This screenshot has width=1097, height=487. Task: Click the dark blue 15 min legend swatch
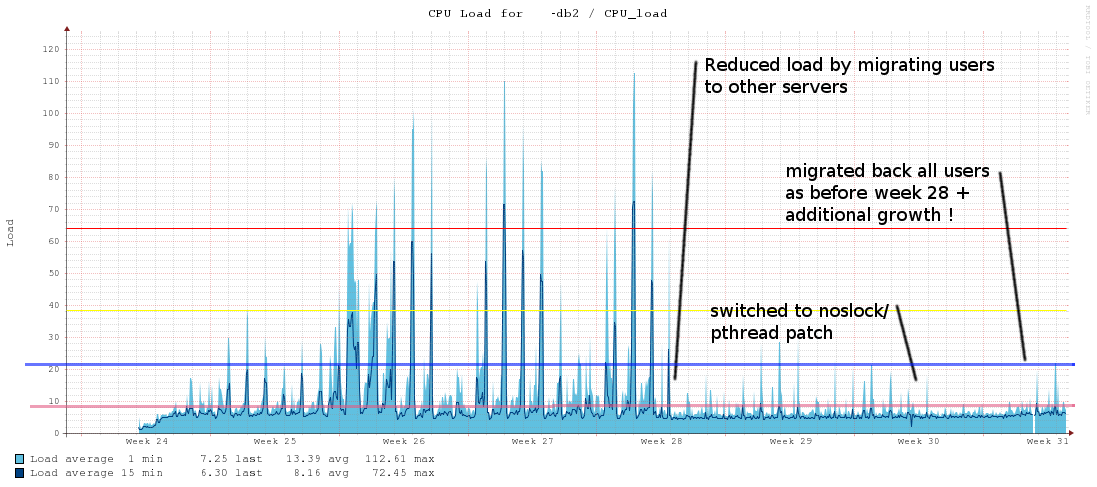pyautogui.click(x=20, y=473)
